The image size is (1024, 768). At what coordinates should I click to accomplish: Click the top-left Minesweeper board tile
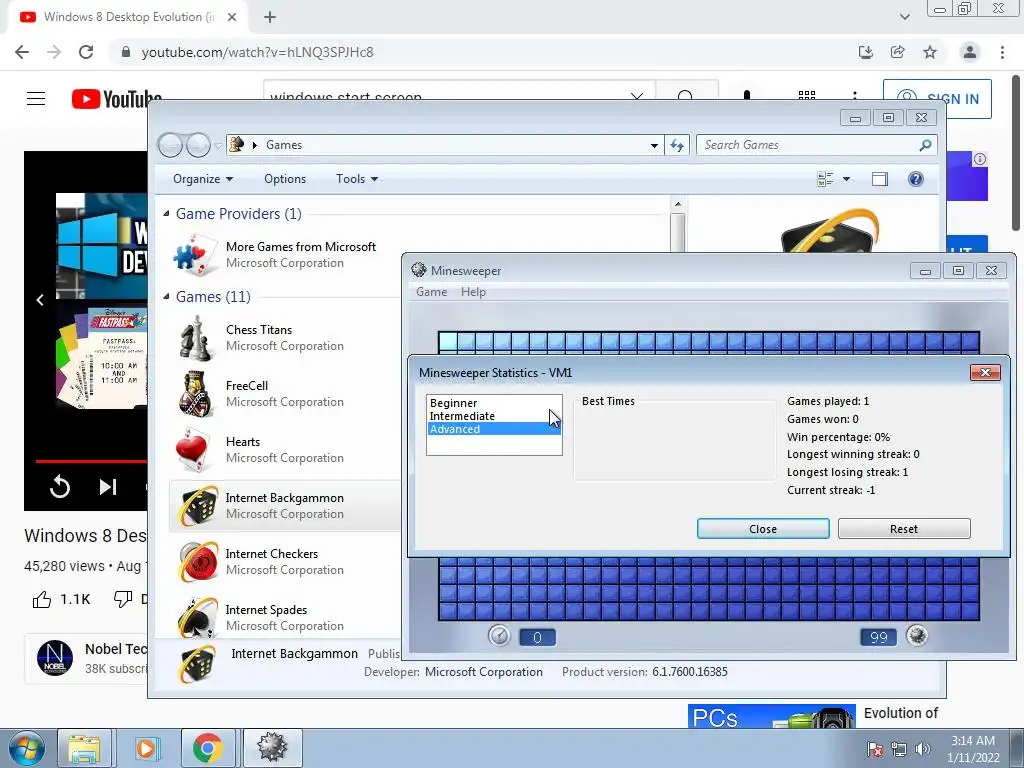pos(448,341)
